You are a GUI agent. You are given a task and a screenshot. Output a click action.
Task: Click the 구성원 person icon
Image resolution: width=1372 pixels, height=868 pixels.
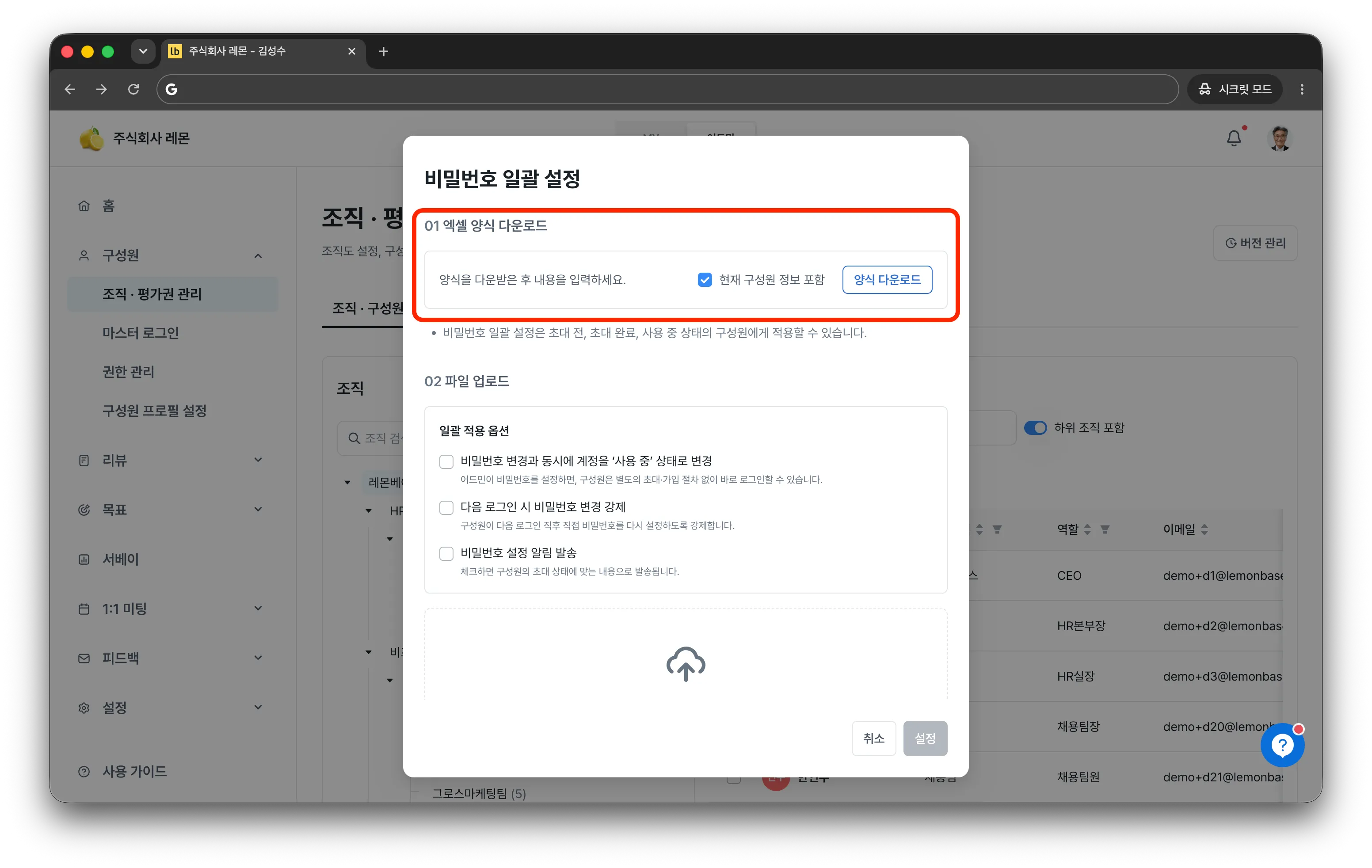pyautogui.click(x=84, y=255)
